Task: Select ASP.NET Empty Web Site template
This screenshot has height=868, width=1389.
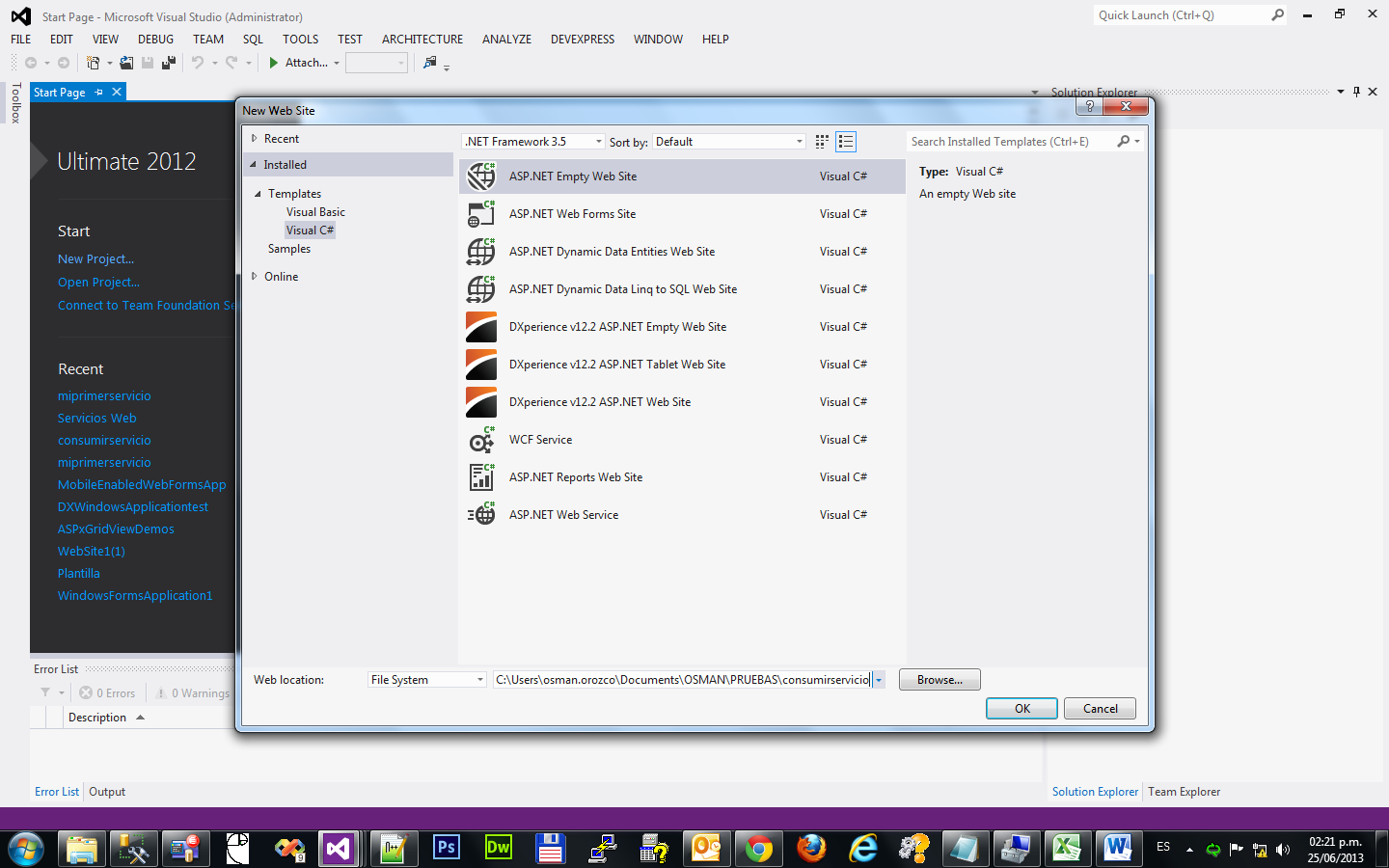Action: pyautogui.click(x=682, y=176)
